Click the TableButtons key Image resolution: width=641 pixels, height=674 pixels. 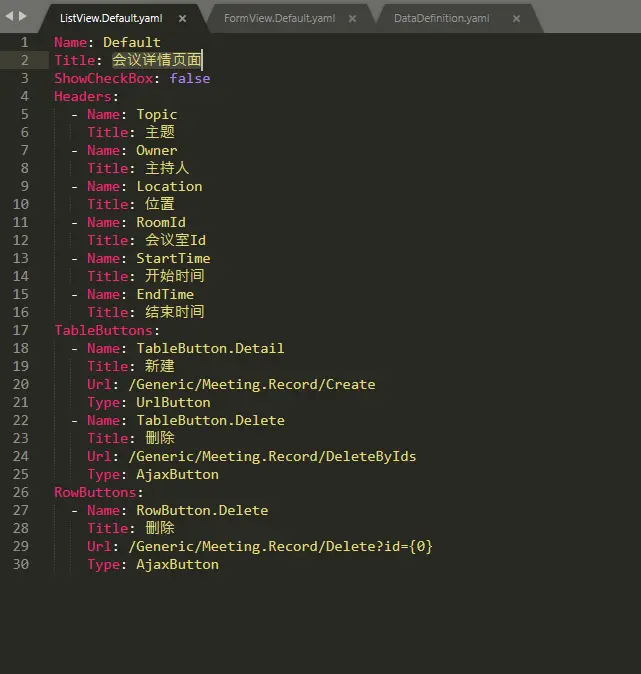point(103,330)
